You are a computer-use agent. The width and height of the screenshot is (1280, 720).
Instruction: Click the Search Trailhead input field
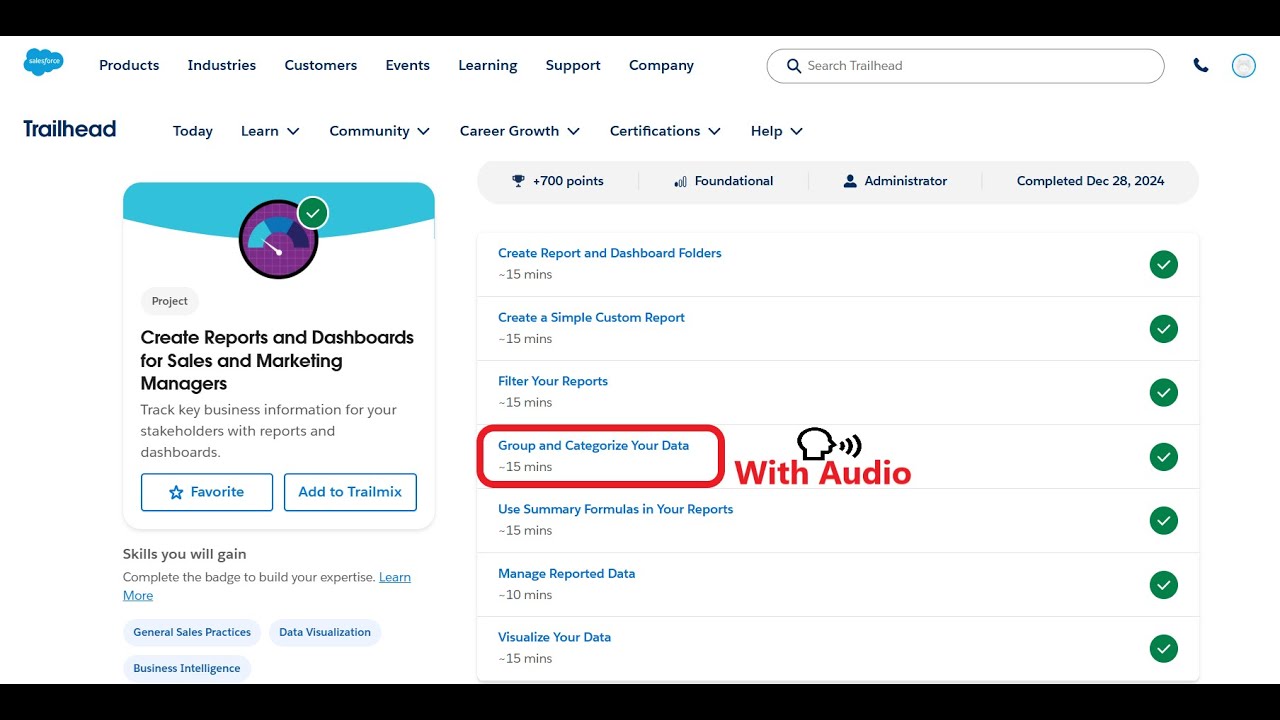[x=965, y=66]
